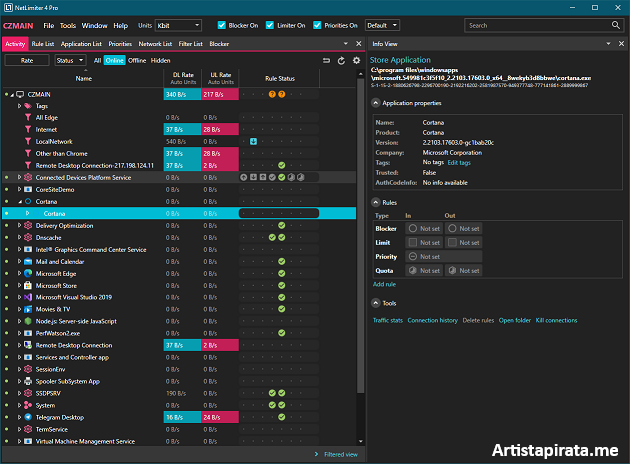
Task: Click the Cortana circle icon
Action: (28, 201)
